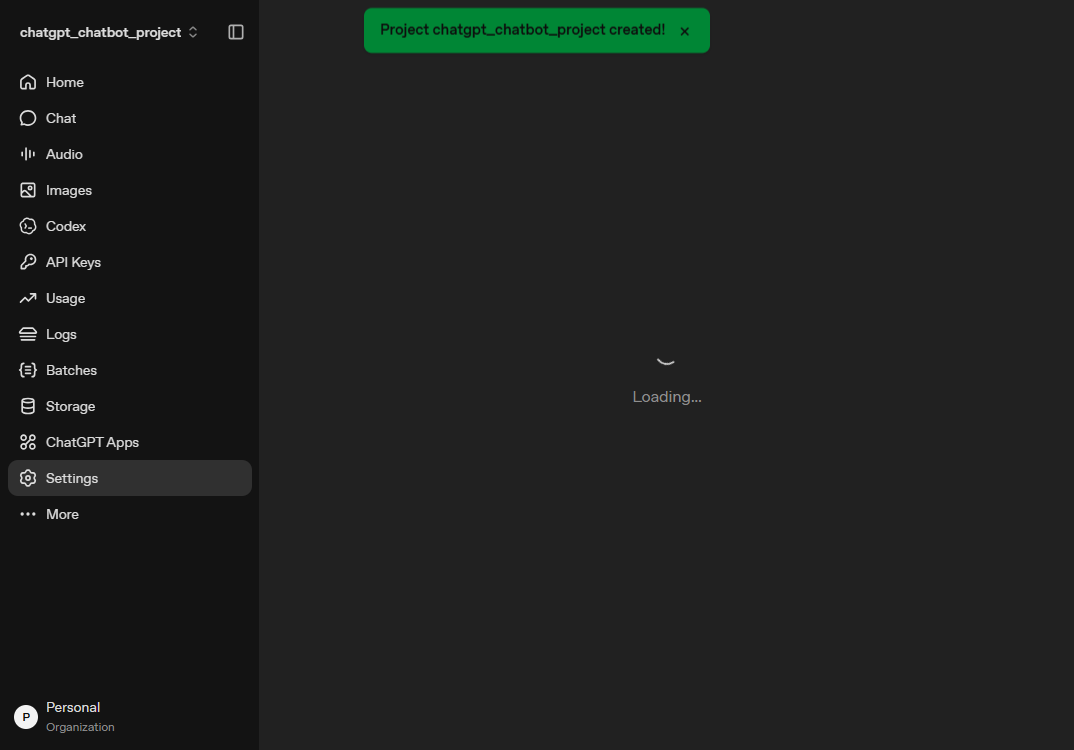Click the Logs stack icon
Image resolution: width=1074 pixels, height=750 pixels.
(27, 334)
